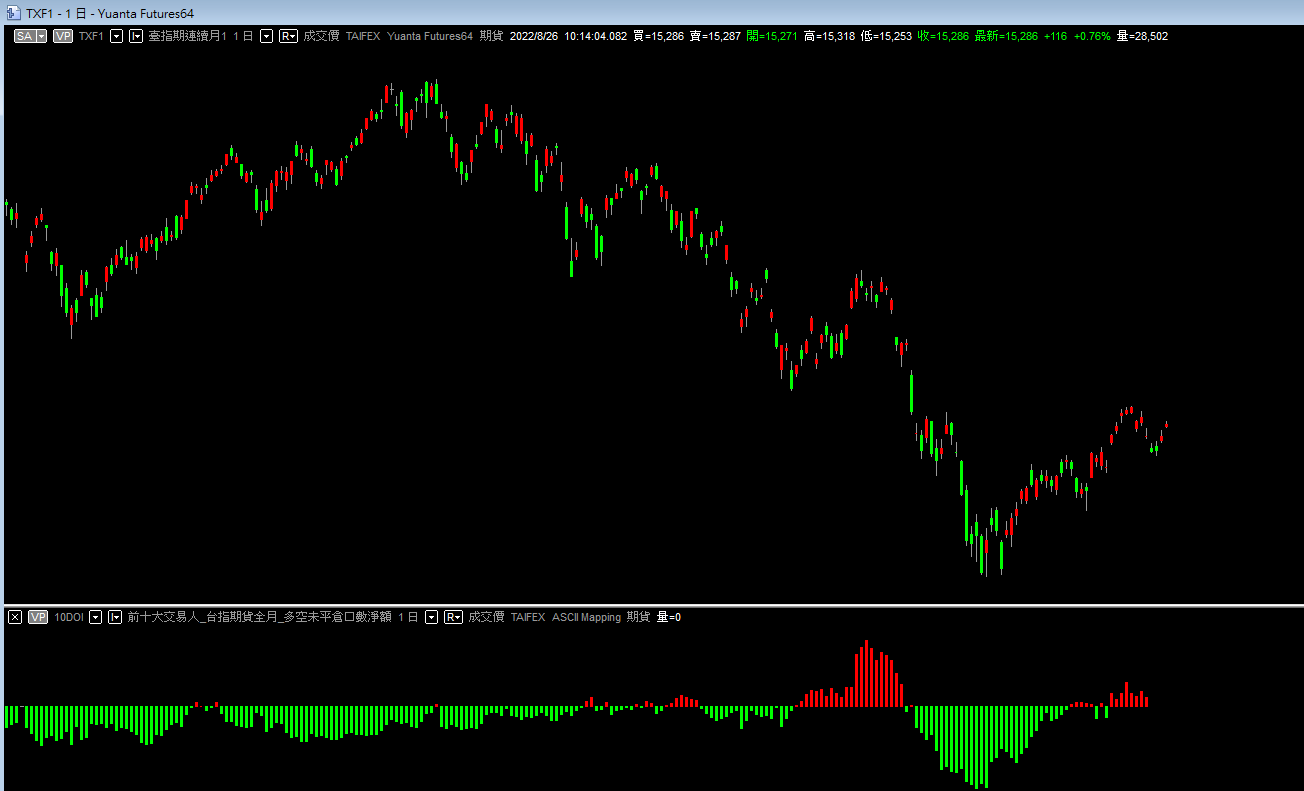Viewport: 1304px width, 791px height.
Task: Close the 10DOI sub-chart with X button
Action: pos(15,617)
